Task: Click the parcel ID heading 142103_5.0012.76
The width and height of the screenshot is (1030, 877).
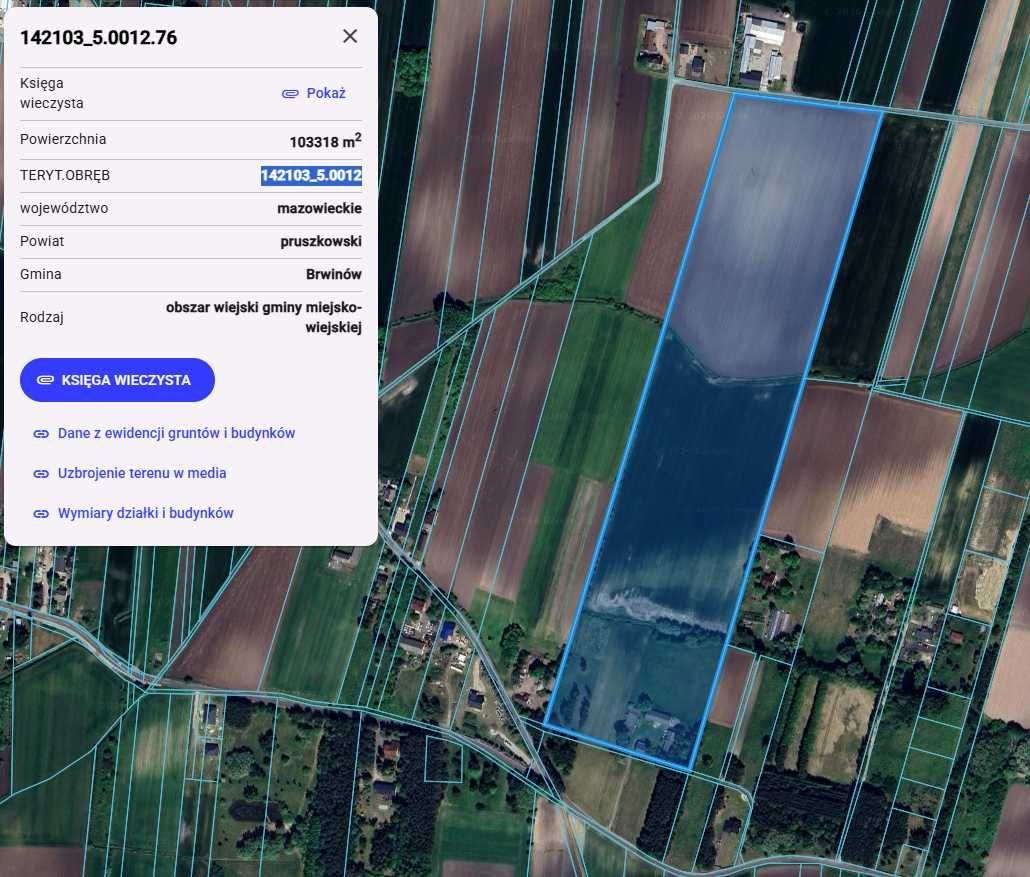Action: point(99,38)
